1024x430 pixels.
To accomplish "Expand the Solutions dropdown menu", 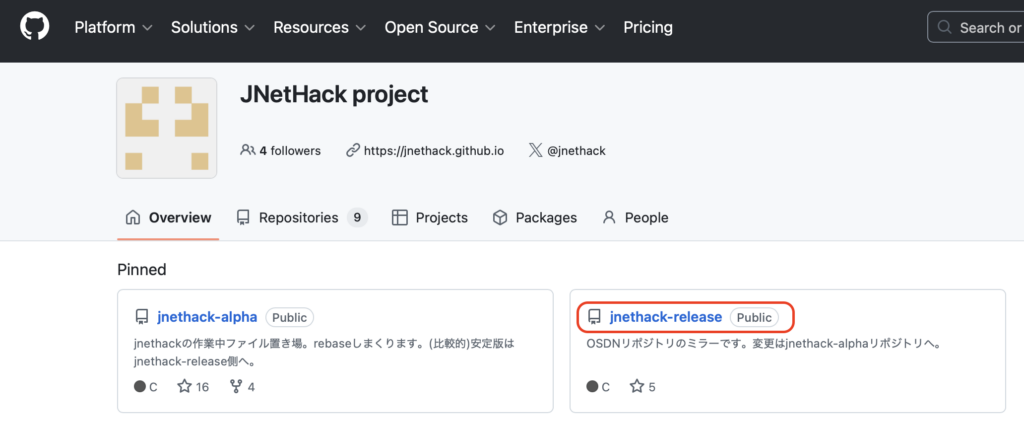I will coord(212,27).
